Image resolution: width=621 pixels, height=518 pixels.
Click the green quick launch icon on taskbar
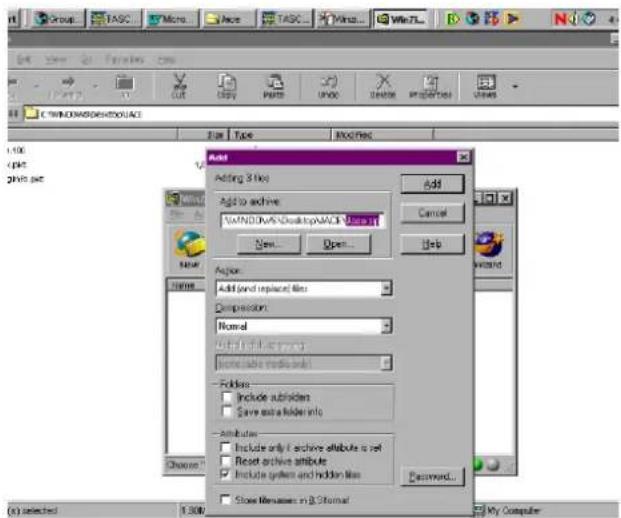(x=453, y=19)
